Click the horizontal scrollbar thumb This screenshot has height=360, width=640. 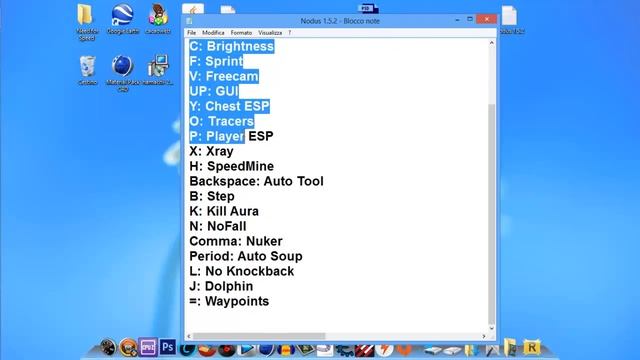[x=259, y=336]
